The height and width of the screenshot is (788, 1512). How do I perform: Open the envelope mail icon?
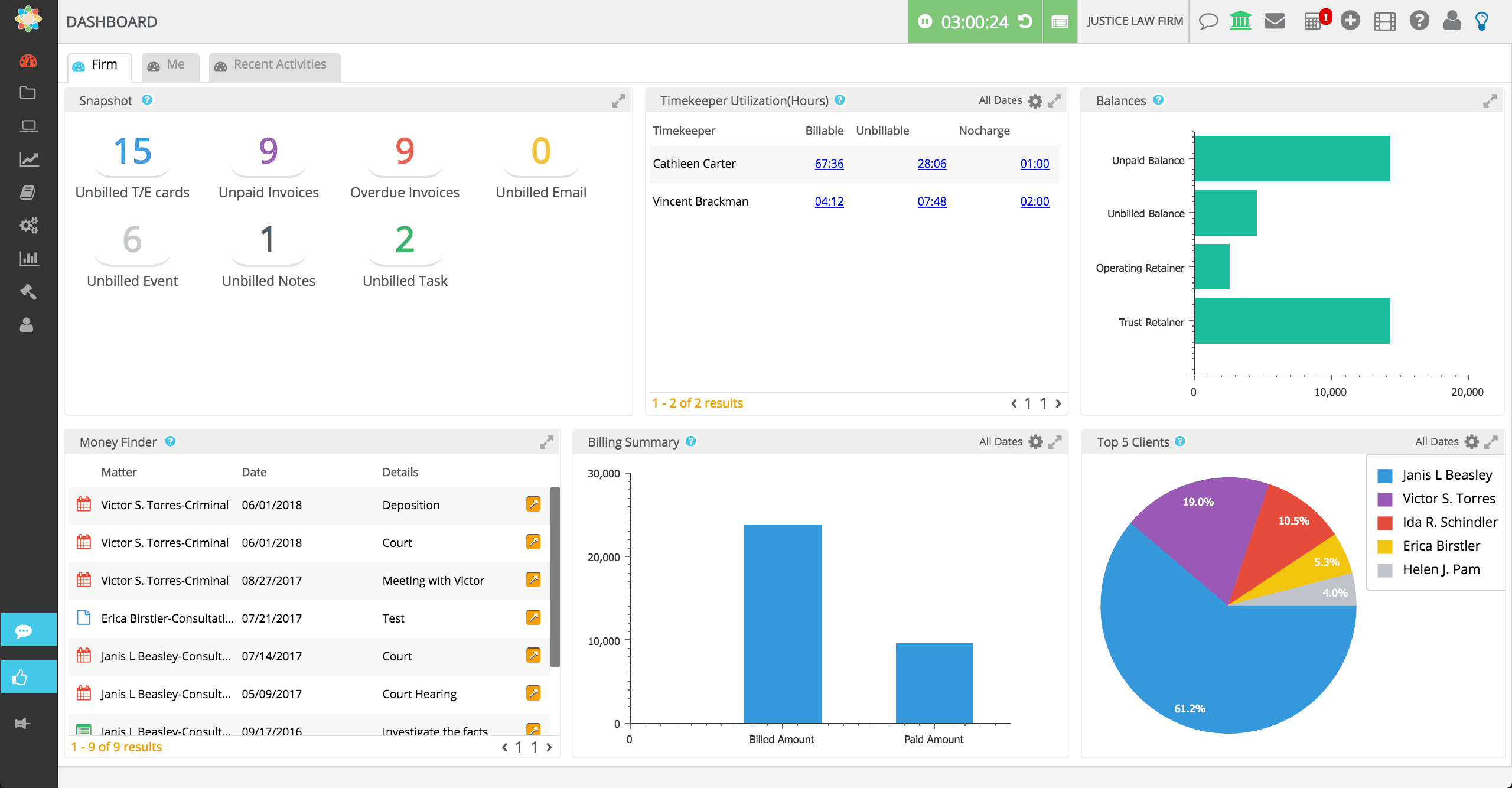(x=1275, y=21)
